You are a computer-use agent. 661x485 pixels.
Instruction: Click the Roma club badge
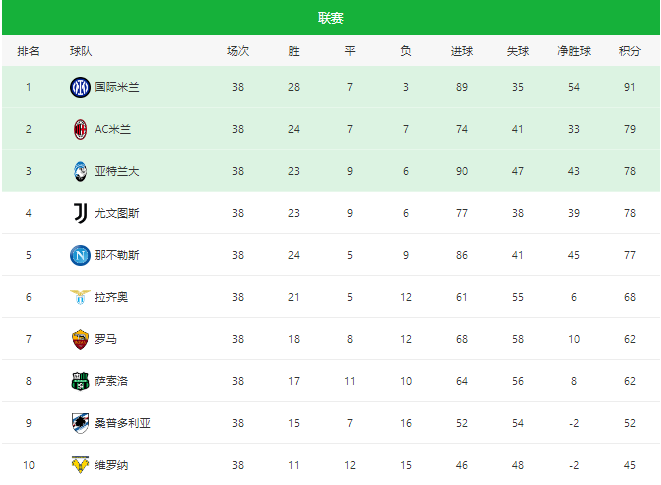pyautogui.click(x=80, y=339)
